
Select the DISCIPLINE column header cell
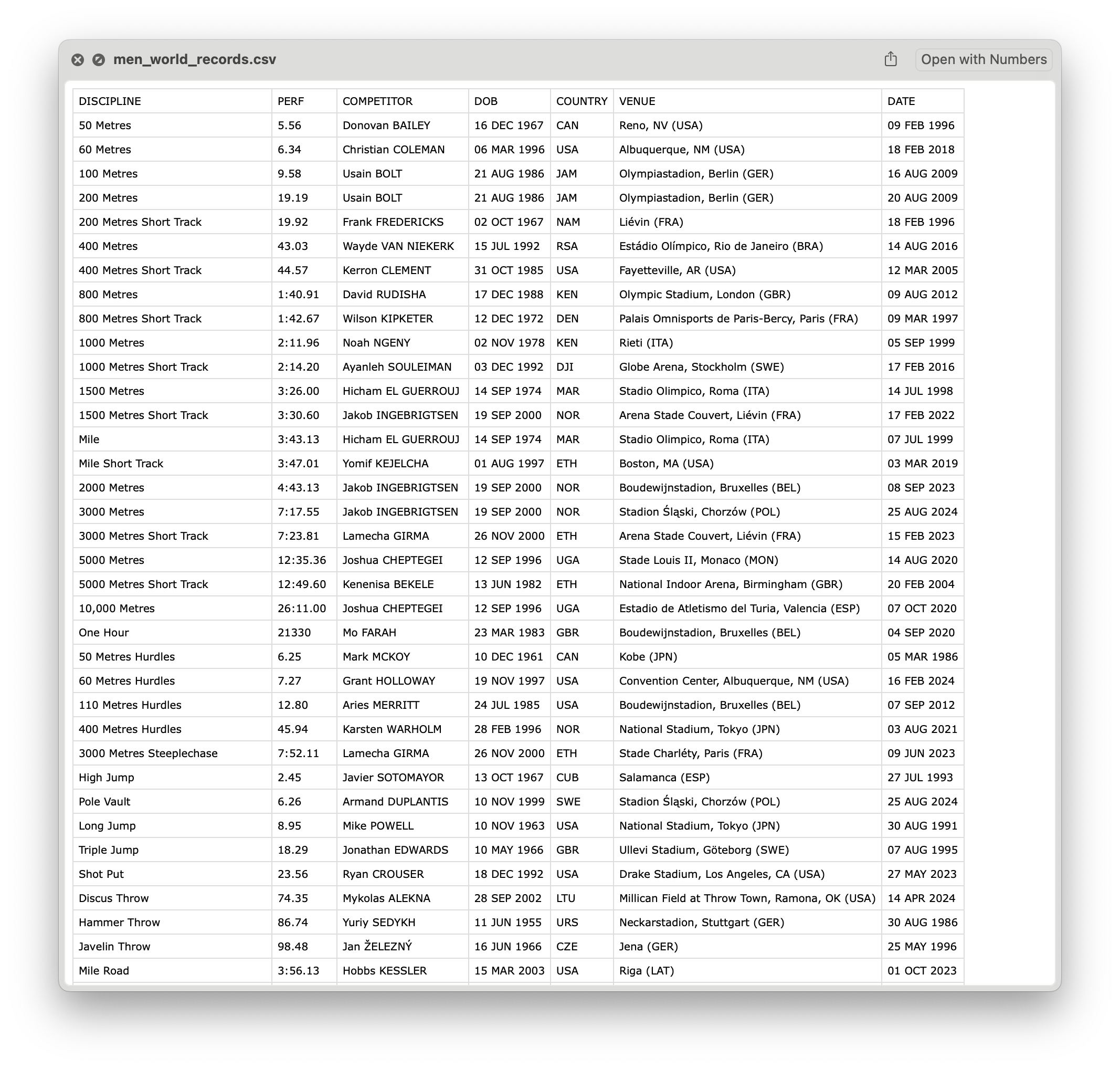pos(172,101)
